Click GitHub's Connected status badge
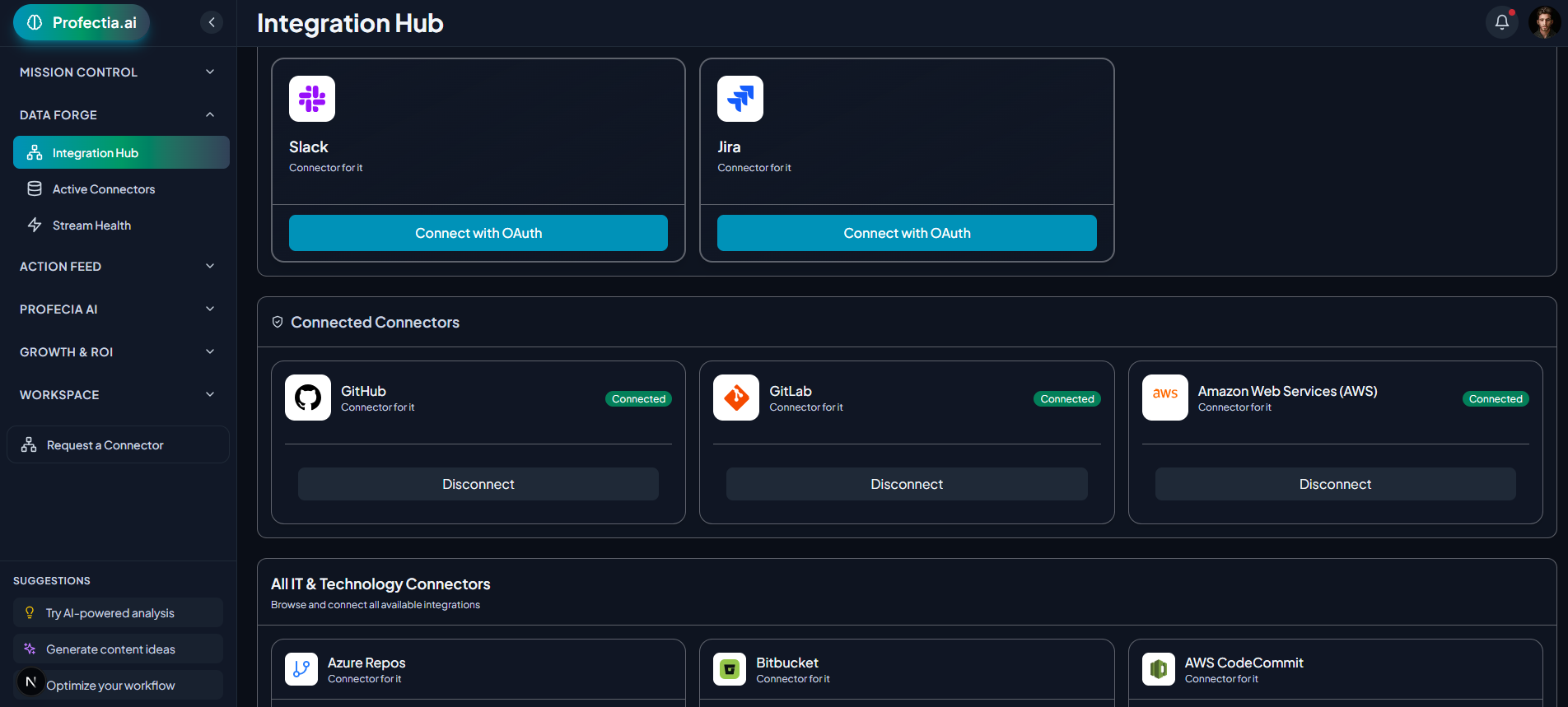 click(x=638, y=398)
